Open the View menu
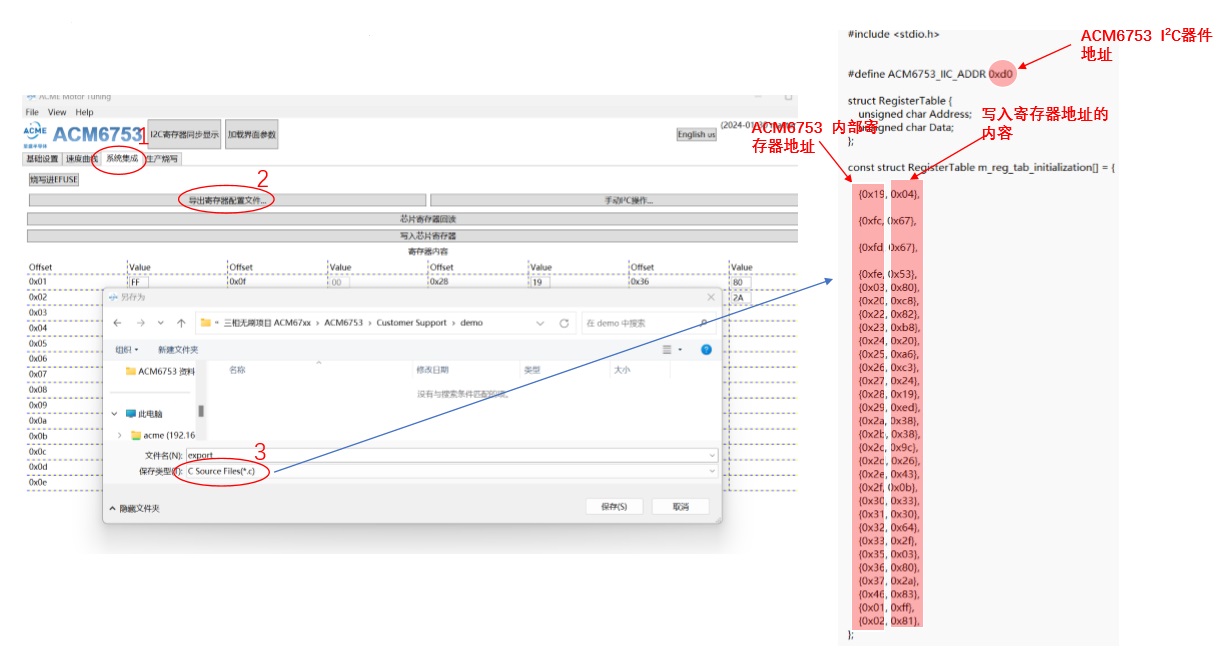The image size is (1218, 649). coord(57,112)
